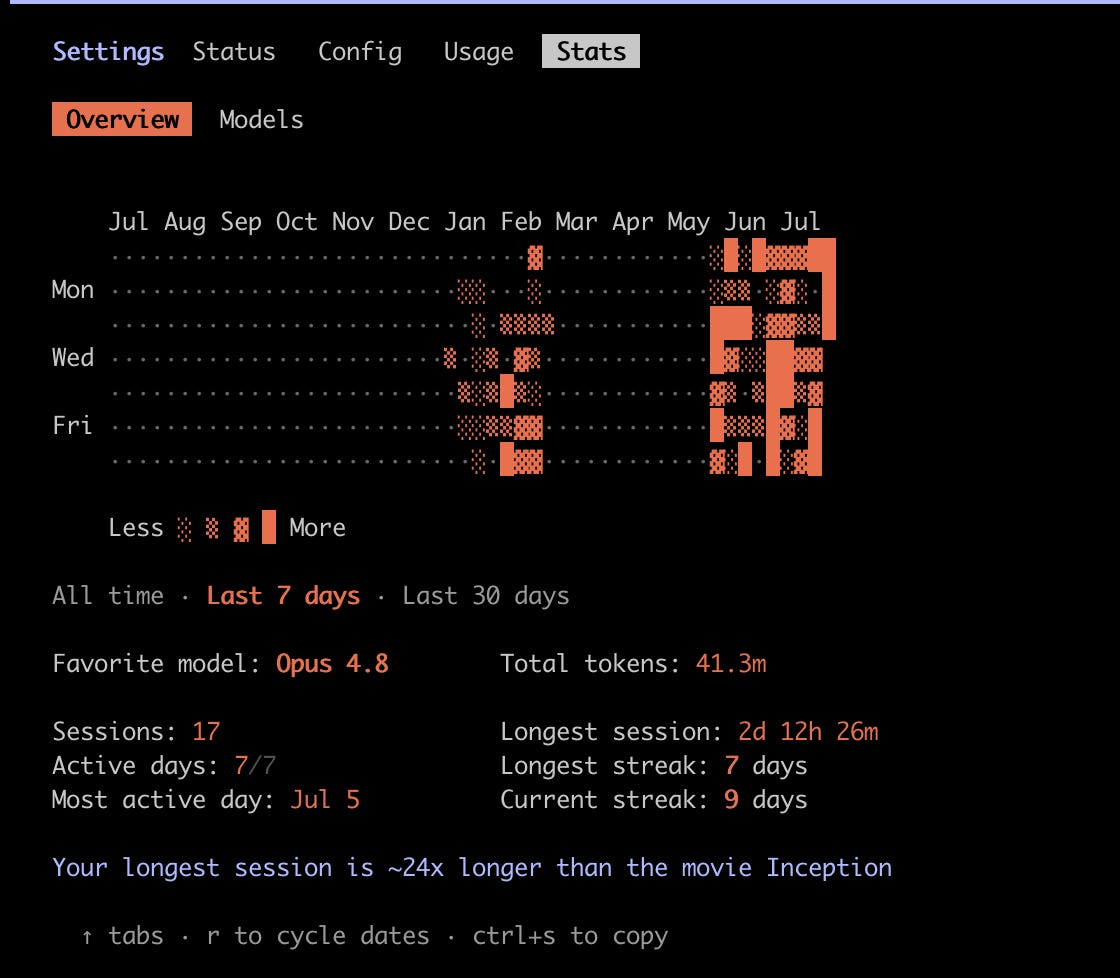
Task: Click the Mar month label
Action: click(x=576, y=221)
